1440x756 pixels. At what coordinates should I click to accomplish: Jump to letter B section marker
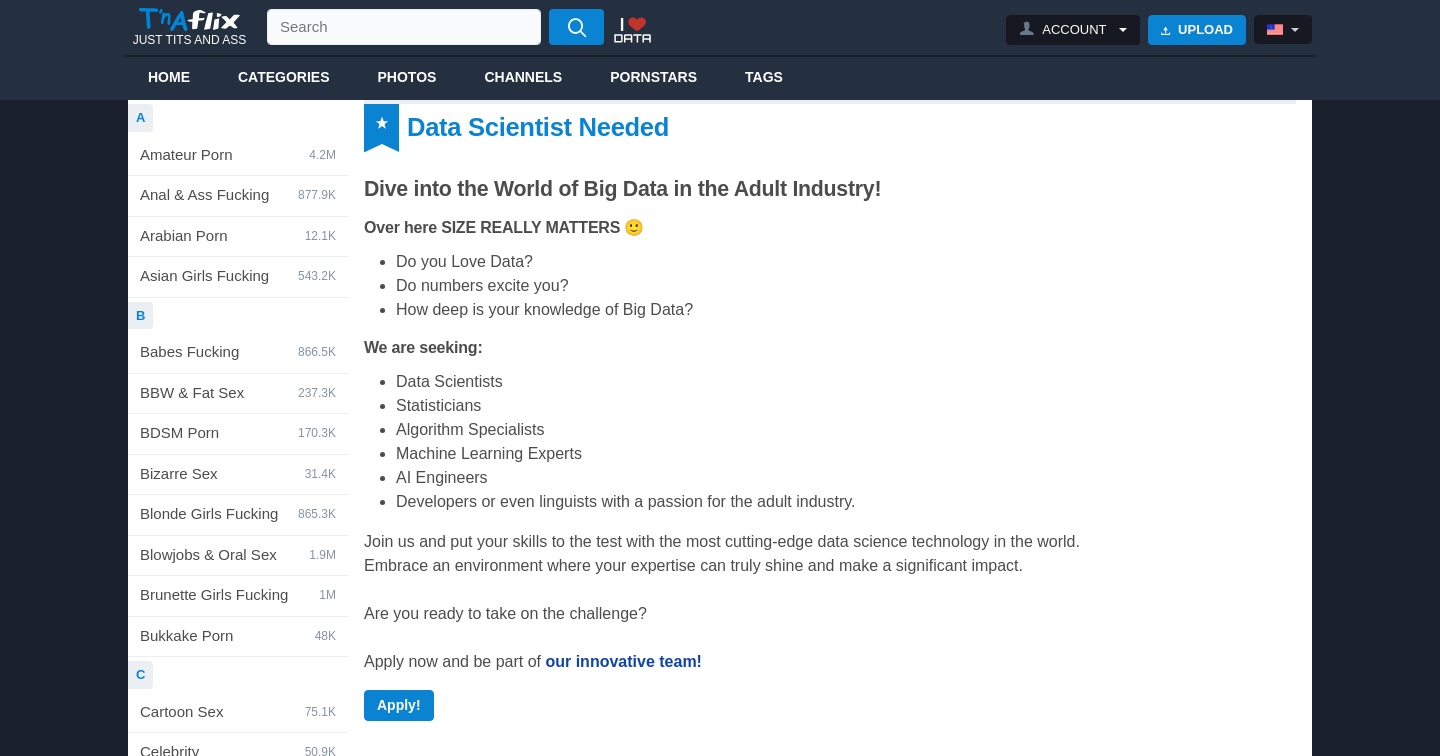(140, 316)
